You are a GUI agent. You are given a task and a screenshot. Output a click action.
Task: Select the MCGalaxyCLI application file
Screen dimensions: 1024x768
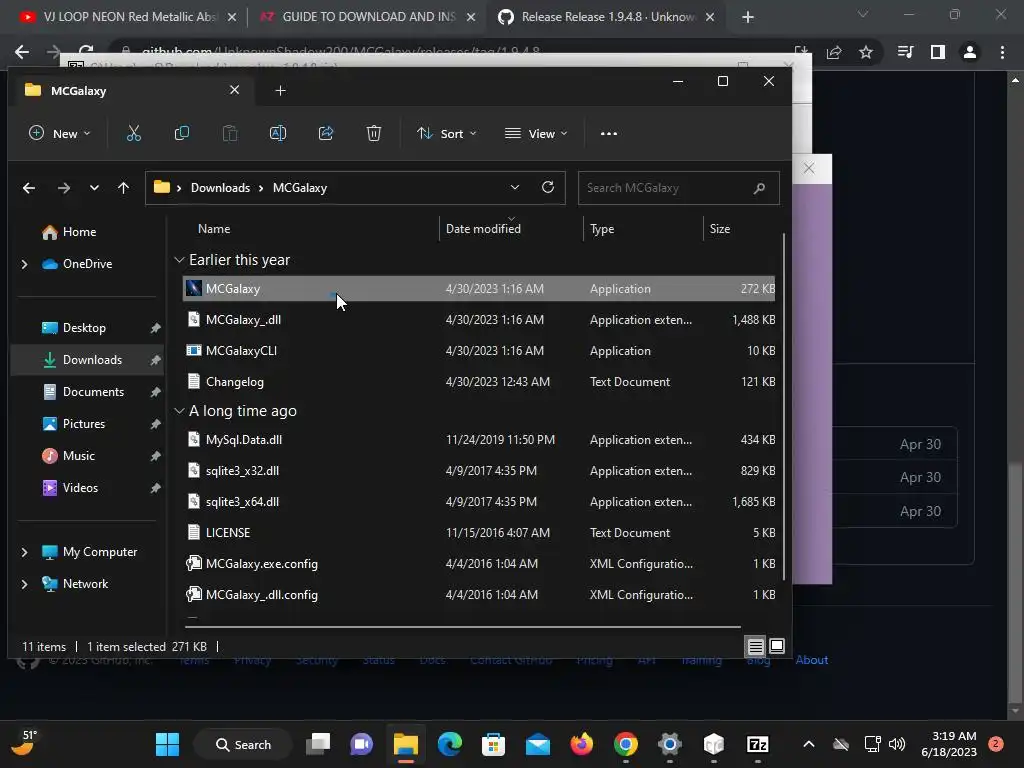479,351
